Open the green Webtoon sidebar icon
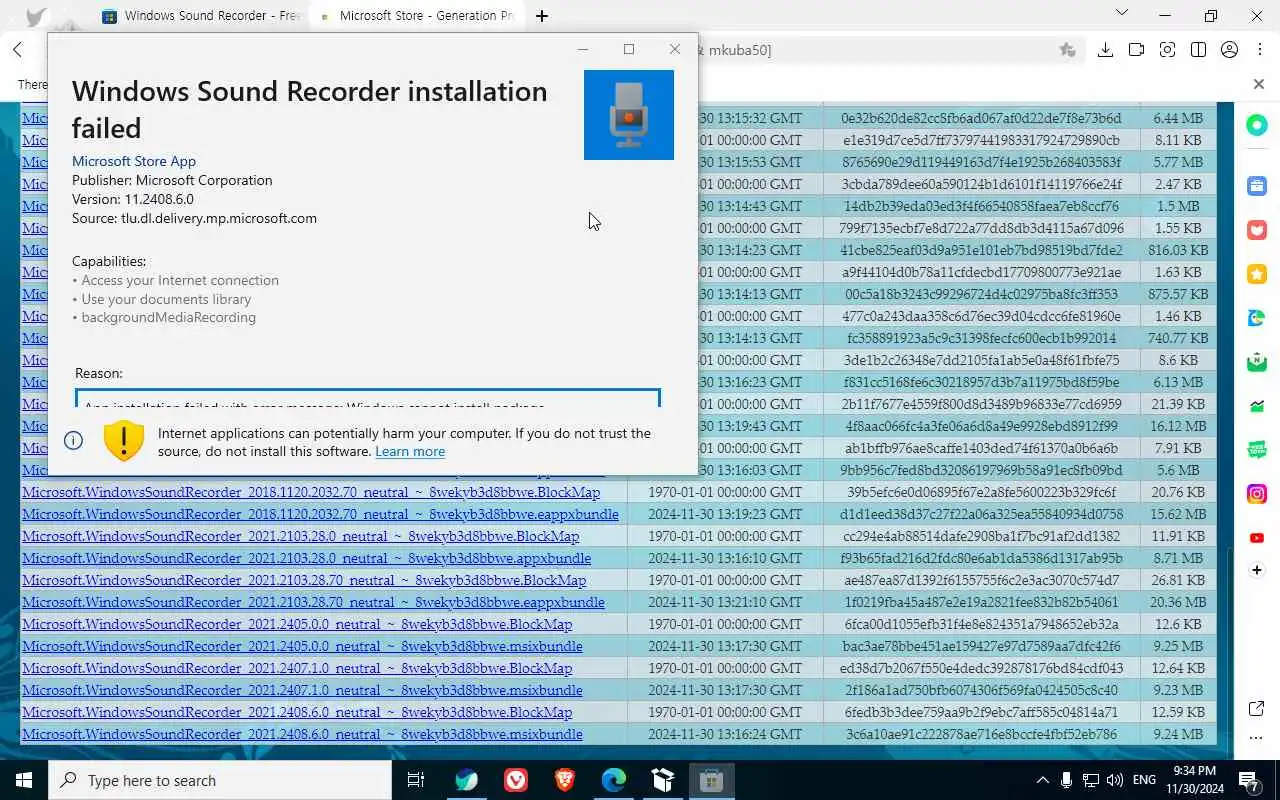 pos(1257,450)
